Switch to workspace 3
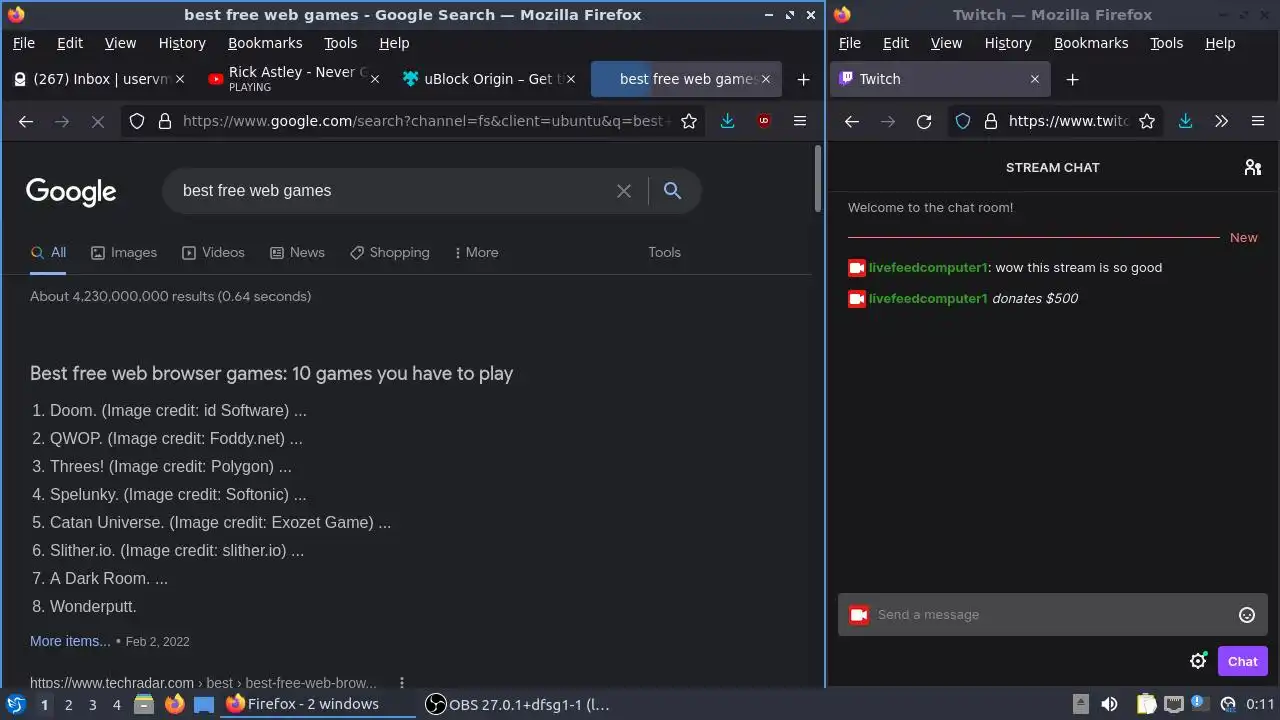Viewport: 1280px width, 720px height. (92, 704)
